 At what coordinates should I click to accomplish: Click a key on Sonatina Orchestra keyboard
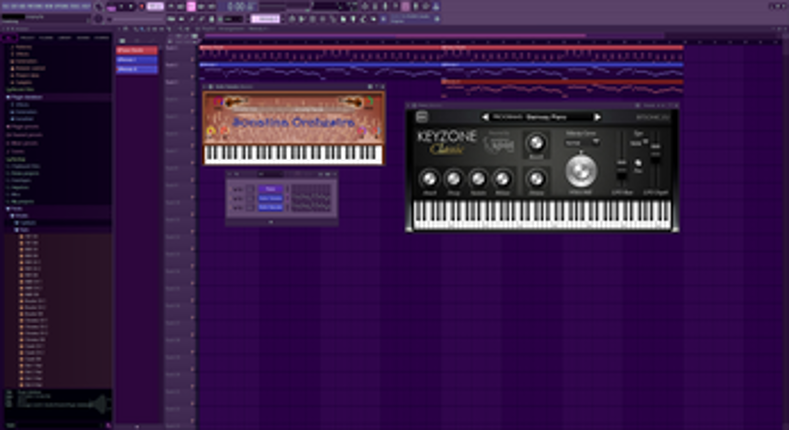click(293, 154)
